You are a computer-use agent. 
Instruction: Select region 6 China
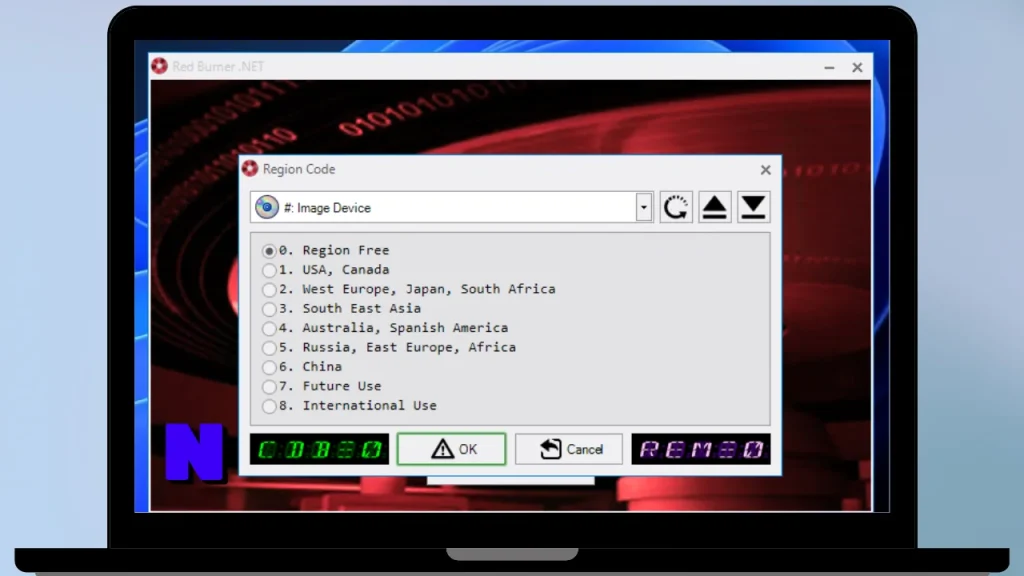pyautogui.click(x=302, y=367)
